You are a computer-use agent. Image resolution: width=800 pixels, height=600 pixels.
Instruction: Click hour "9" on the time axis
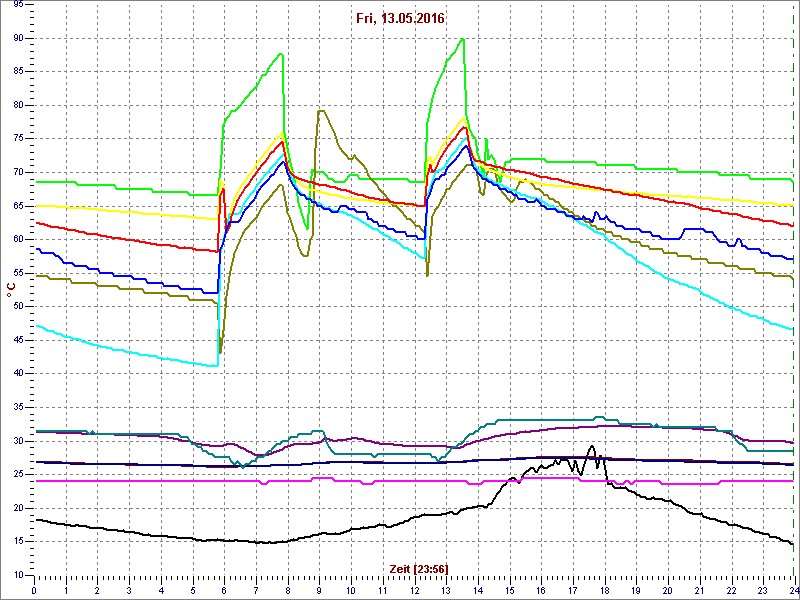[x=319, y=592]
